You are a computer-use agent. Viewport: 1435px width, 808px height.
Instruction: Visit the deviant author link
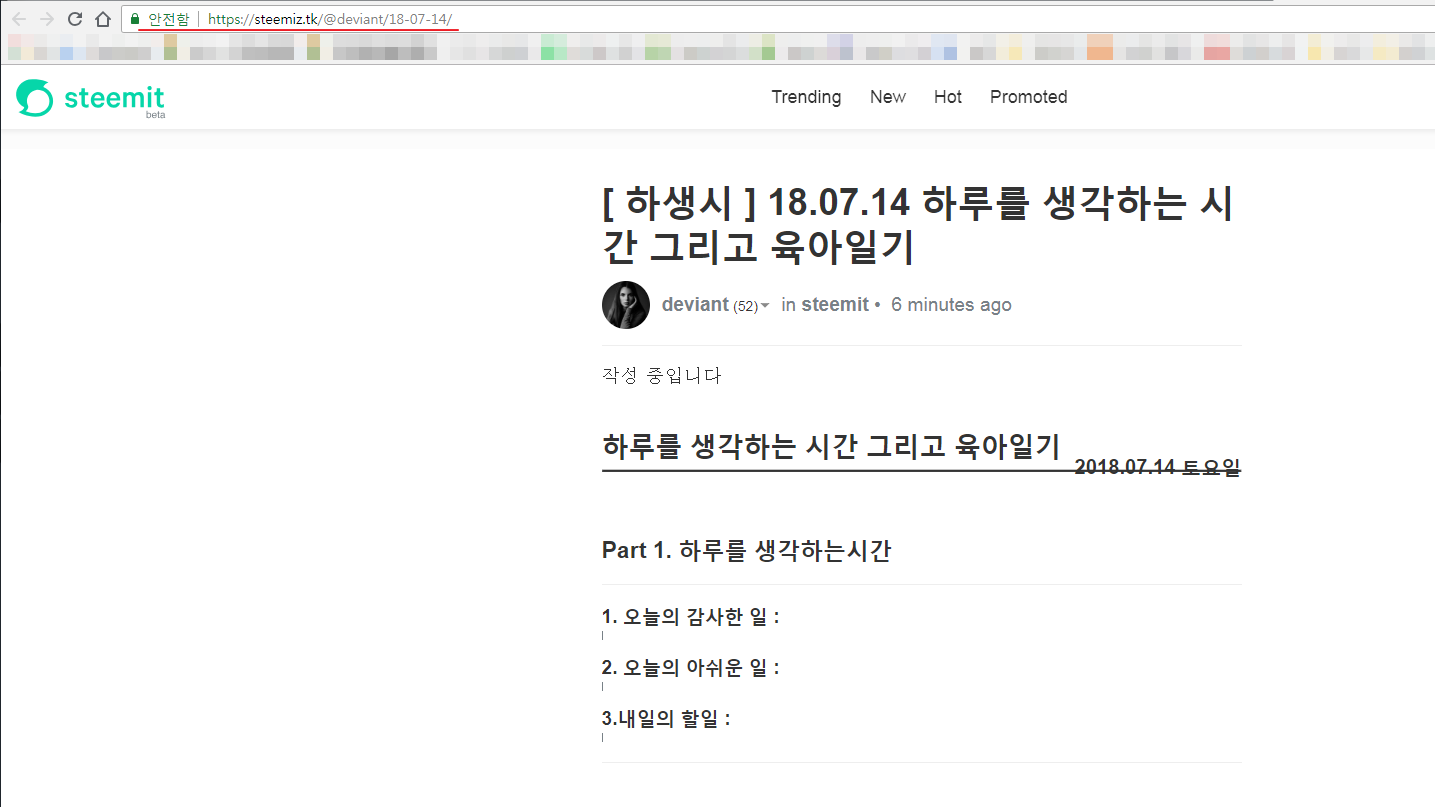(695, 305)
